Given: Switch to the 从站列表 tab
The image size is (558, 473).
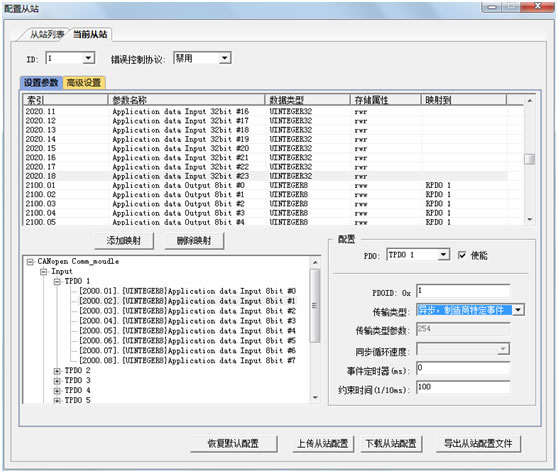Looking at the screenshot, I should coord(46,34).
